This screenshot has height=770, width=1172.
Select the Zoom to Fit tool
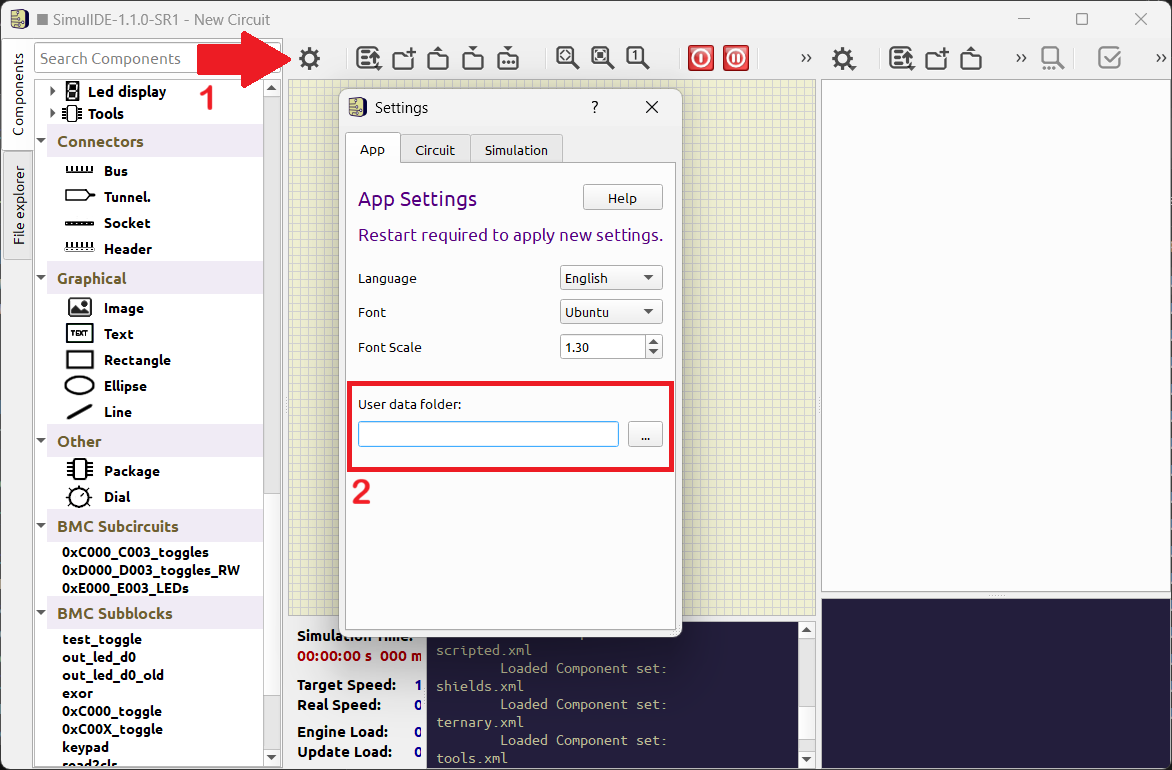click(x=567, y=58)
